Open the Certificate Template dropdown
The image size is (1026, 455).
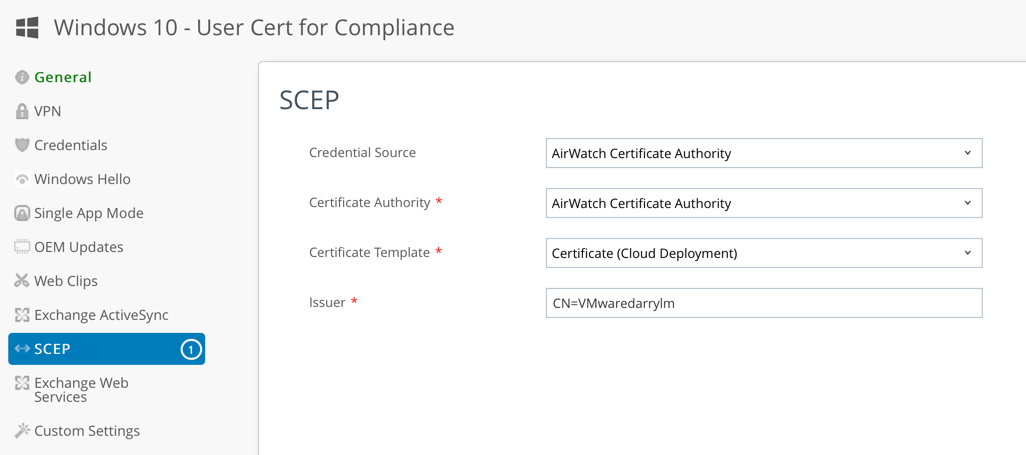click(764, 253)
